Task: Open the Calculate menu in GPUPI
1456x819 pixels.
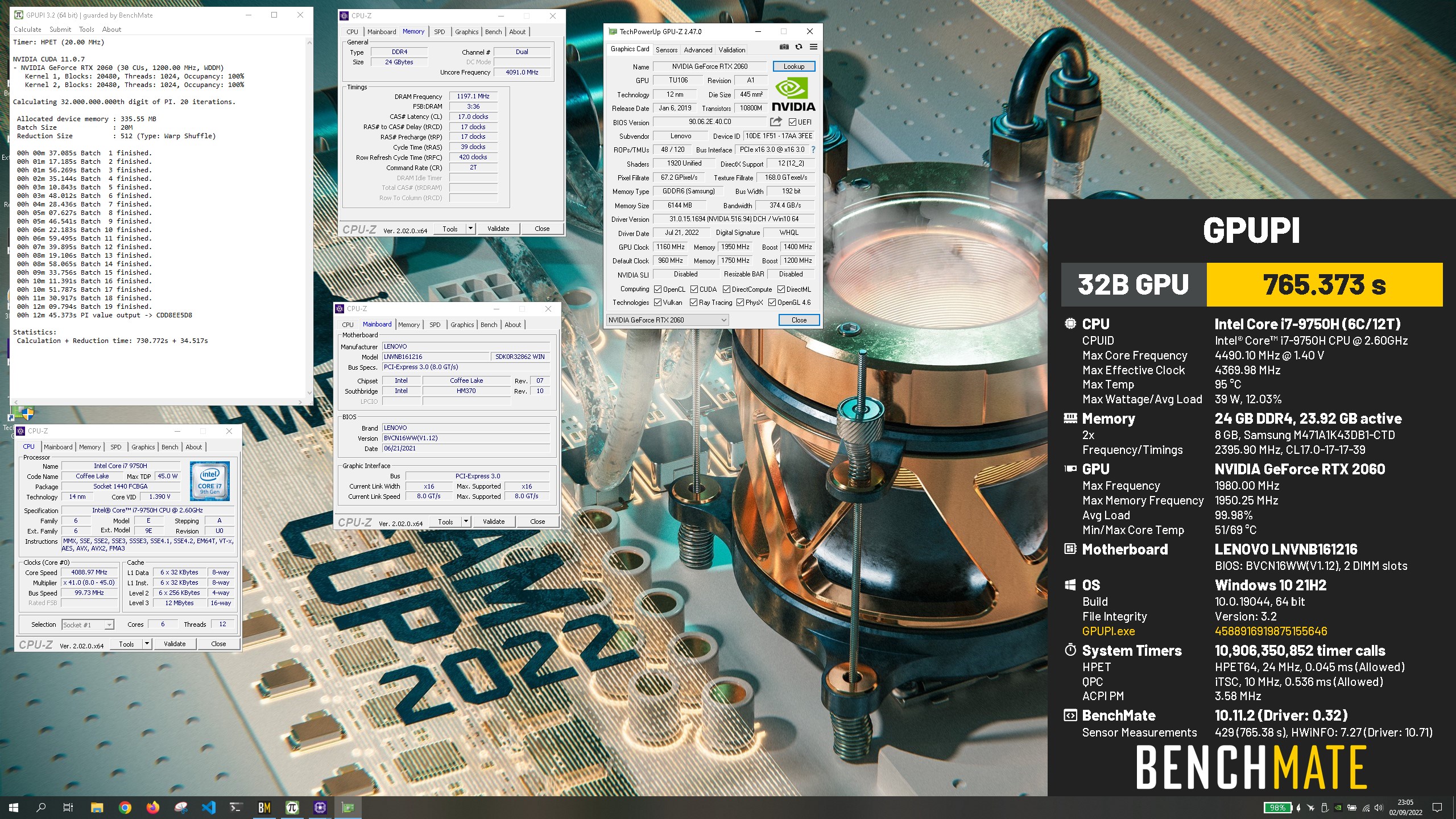Action: pos(27,30)
